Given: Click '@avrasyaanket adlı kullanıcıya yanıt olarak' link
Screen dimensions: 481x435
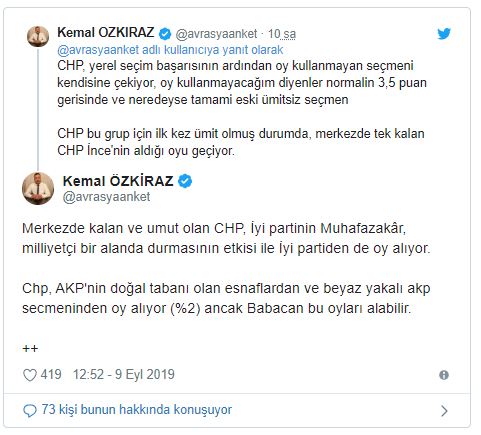Looking at the screenshot, I should click(x=170, y=50).
